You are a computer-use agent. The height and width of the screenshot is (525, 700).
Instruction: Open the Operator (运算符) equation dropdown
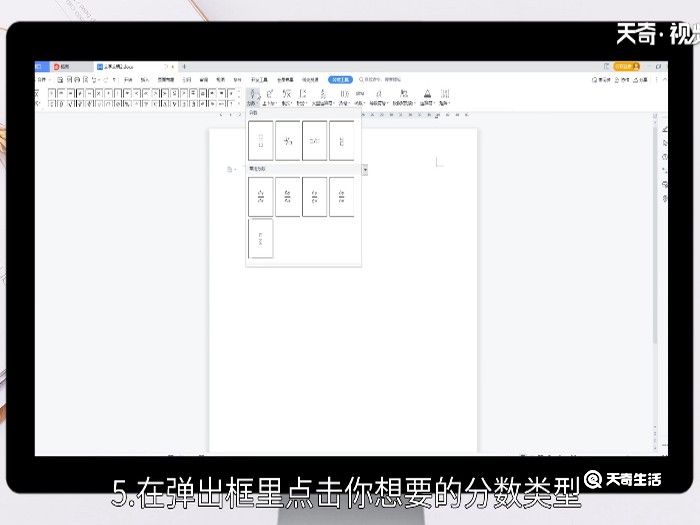click(x=427, y=97)
